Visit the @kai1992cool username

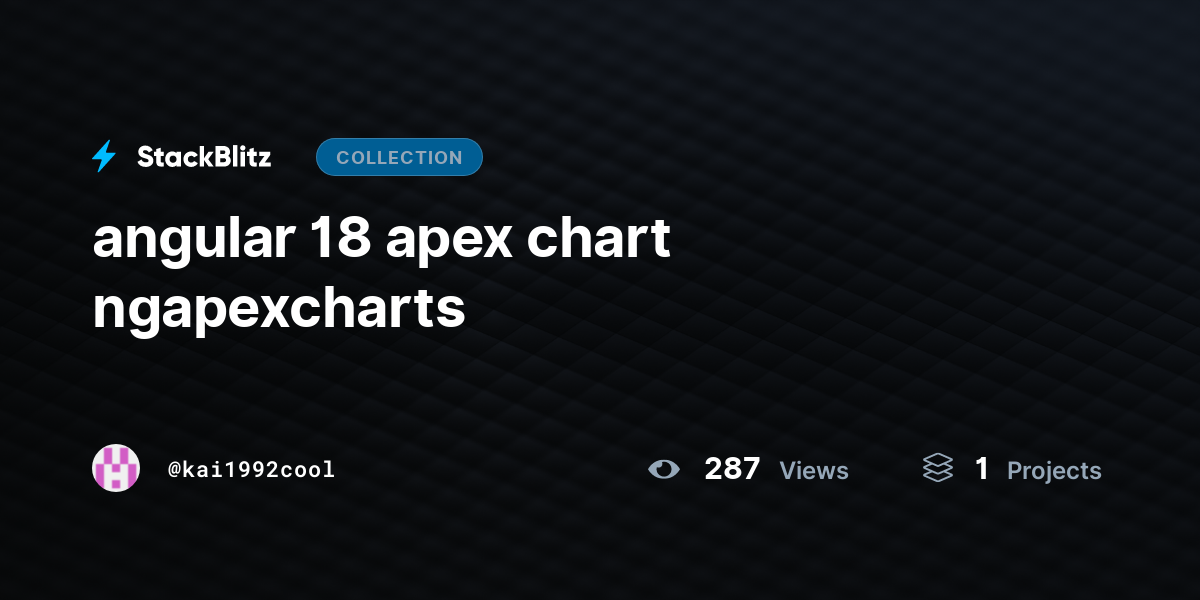click(x=251, y=469)
